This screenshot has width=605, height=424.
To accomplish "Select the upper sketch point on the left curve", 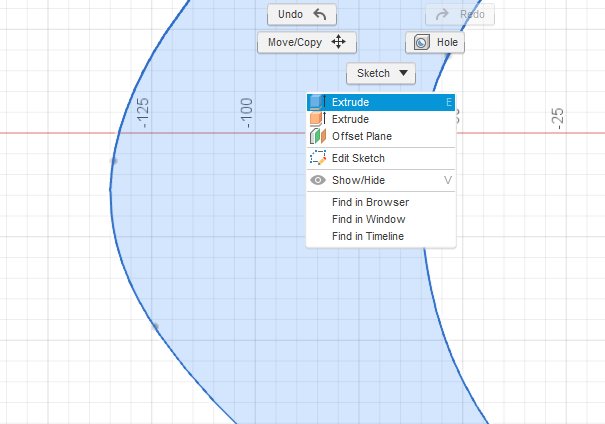I will (114, 160).
